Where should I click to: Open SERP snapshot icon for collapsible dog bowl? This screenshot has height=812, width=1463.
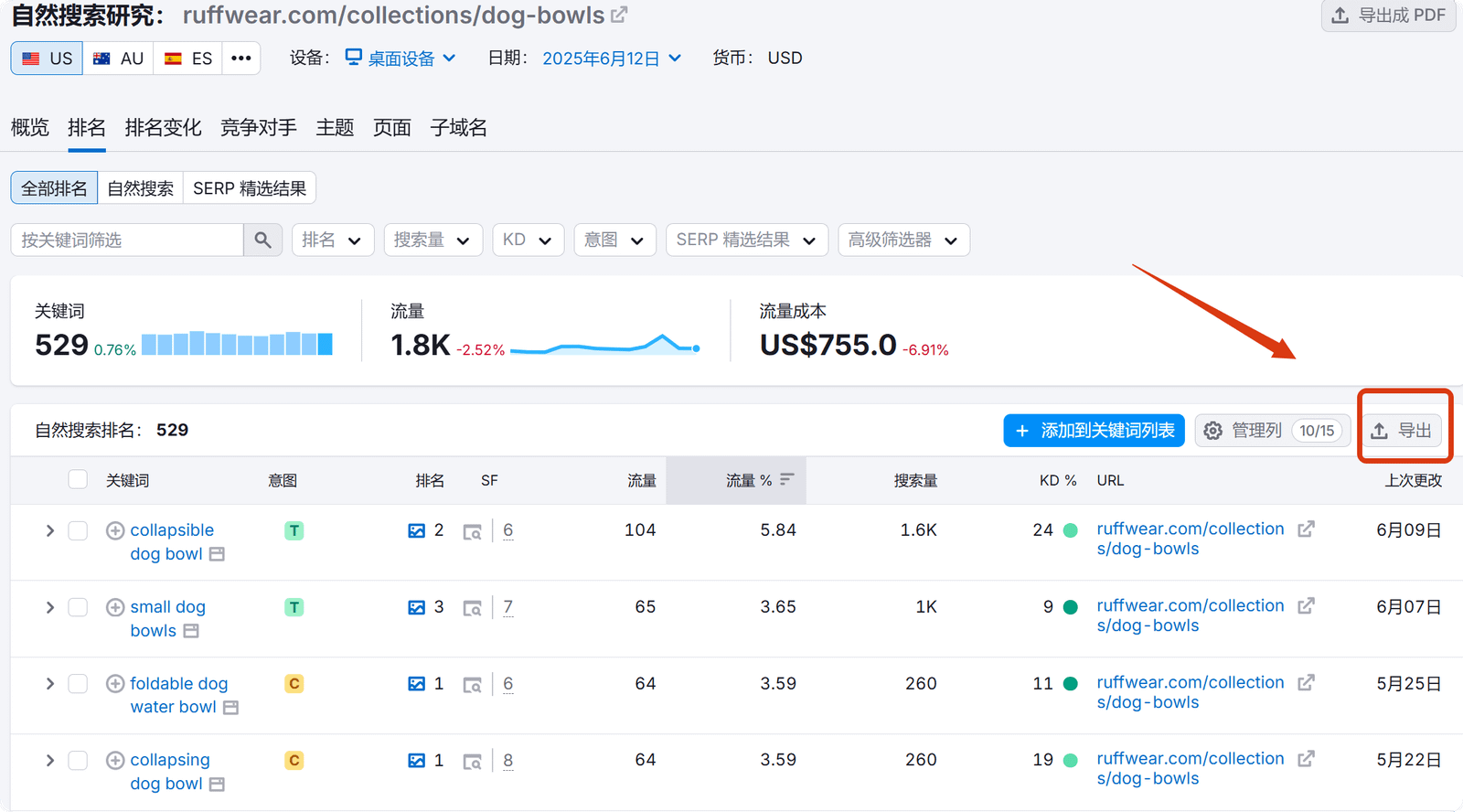click(472, 531)
